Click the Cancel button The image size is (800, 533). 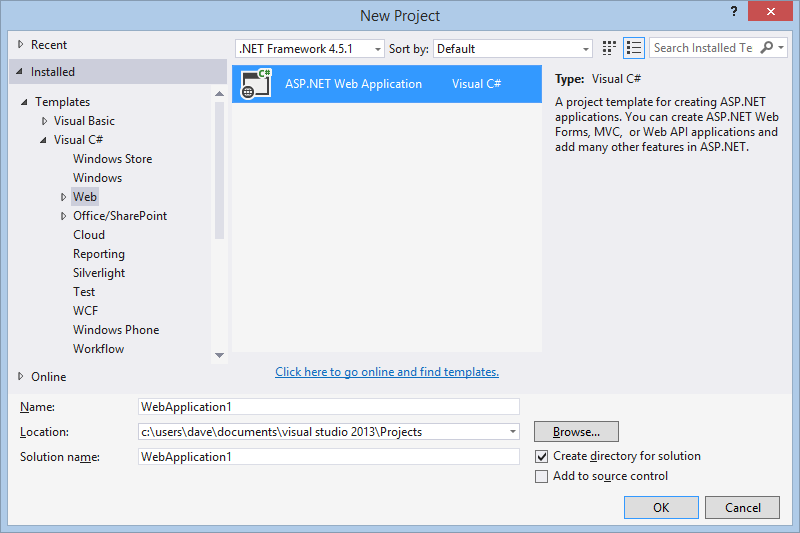(x=742, y=507)
